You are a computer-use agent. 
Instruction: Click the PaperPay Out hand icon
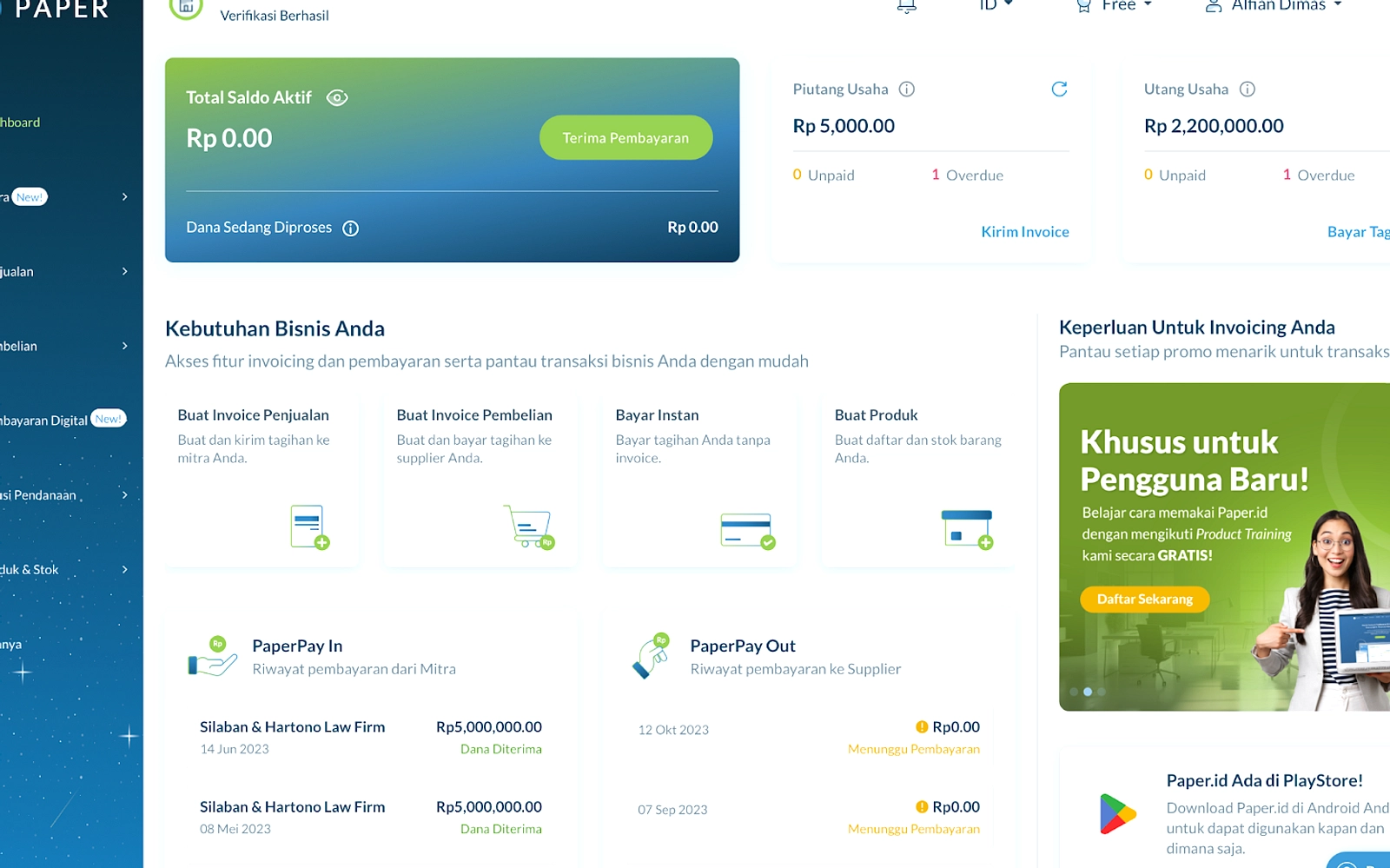[652, 657]
